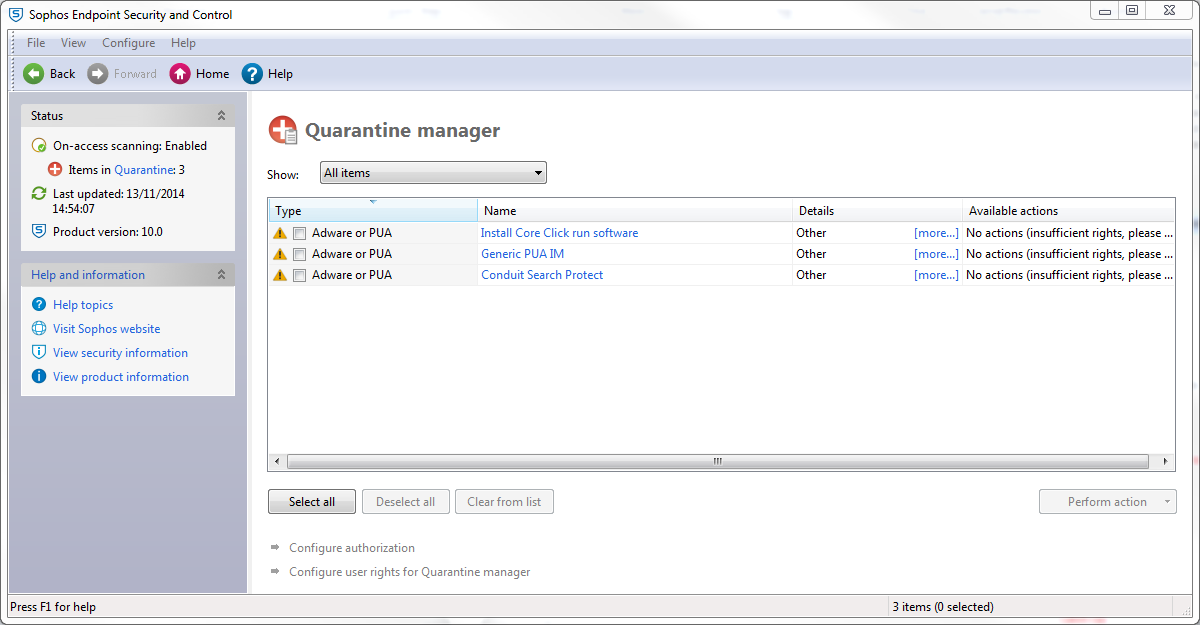Click the green Last updated refresh icon
Screen dimensions: 1200x625
pos(39,194)
